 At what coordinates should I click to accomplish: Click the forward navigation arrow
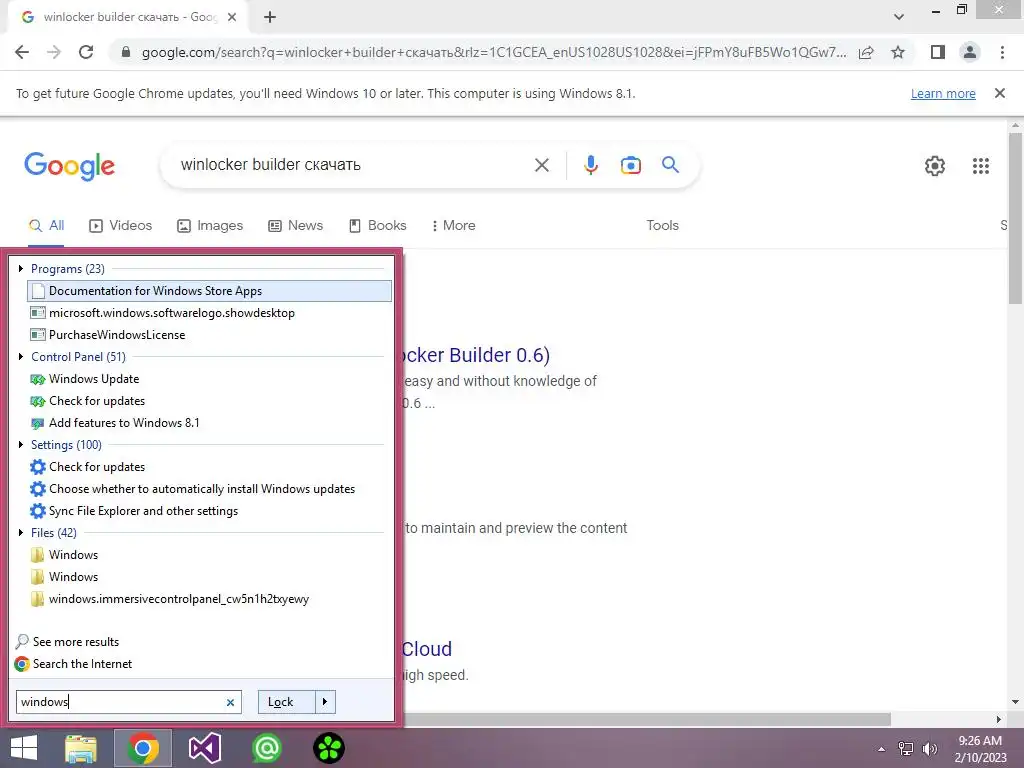pyautogui.click(x=54, y=52)
